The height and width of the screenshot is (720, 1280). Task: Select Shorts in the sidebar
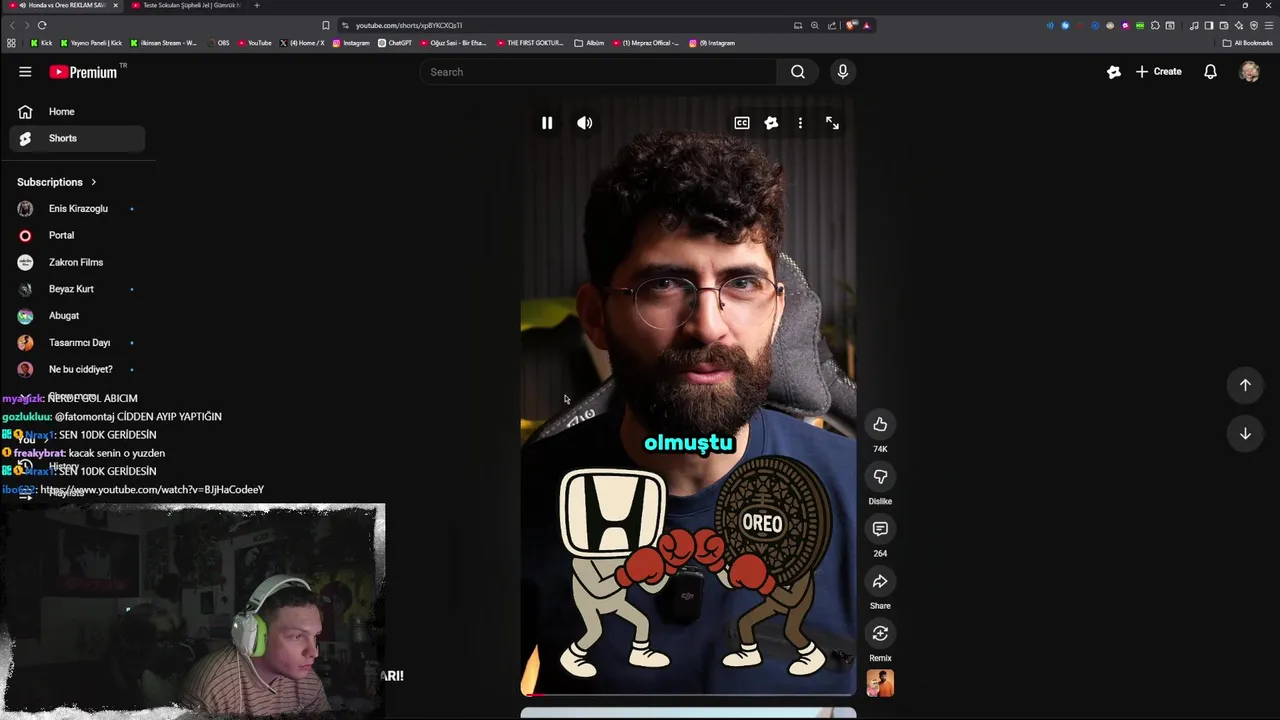77,138
